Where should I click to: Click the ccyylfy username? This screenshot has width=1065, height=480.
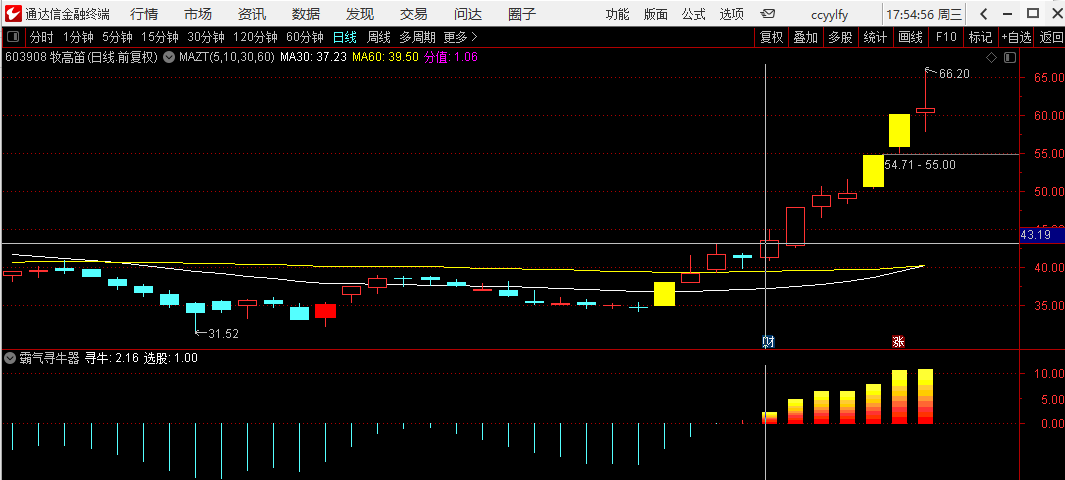tap(829, 14)
